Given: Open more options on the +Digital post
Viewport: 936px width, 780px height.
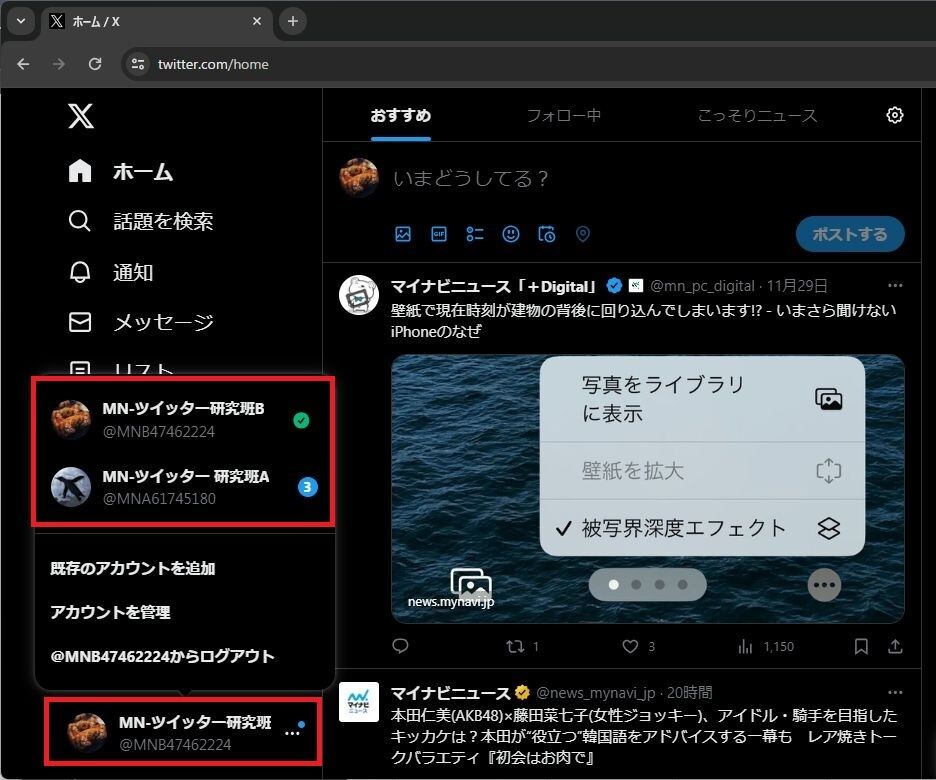Looking at the screenshot, I should tap(895, 286).
